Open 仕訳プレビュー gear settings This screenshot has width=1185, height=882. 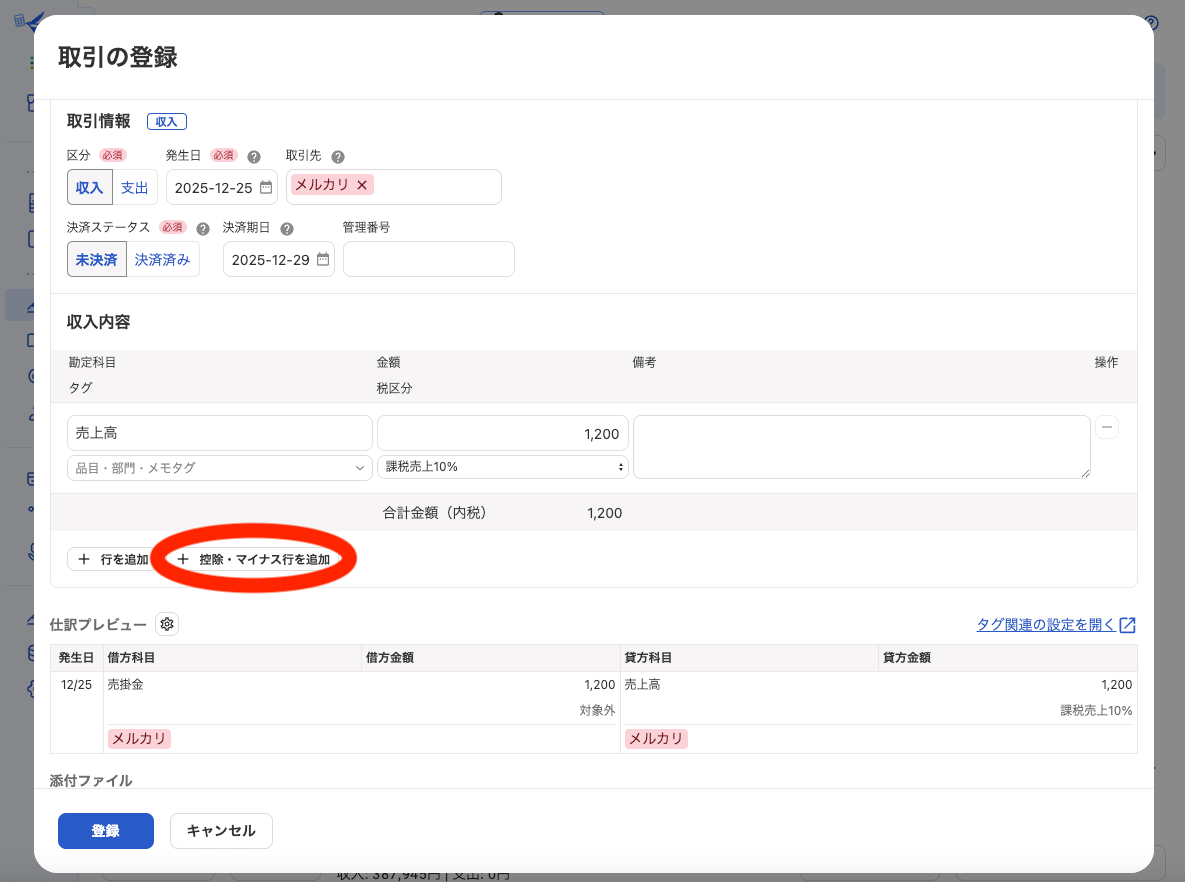click(167, 624)
